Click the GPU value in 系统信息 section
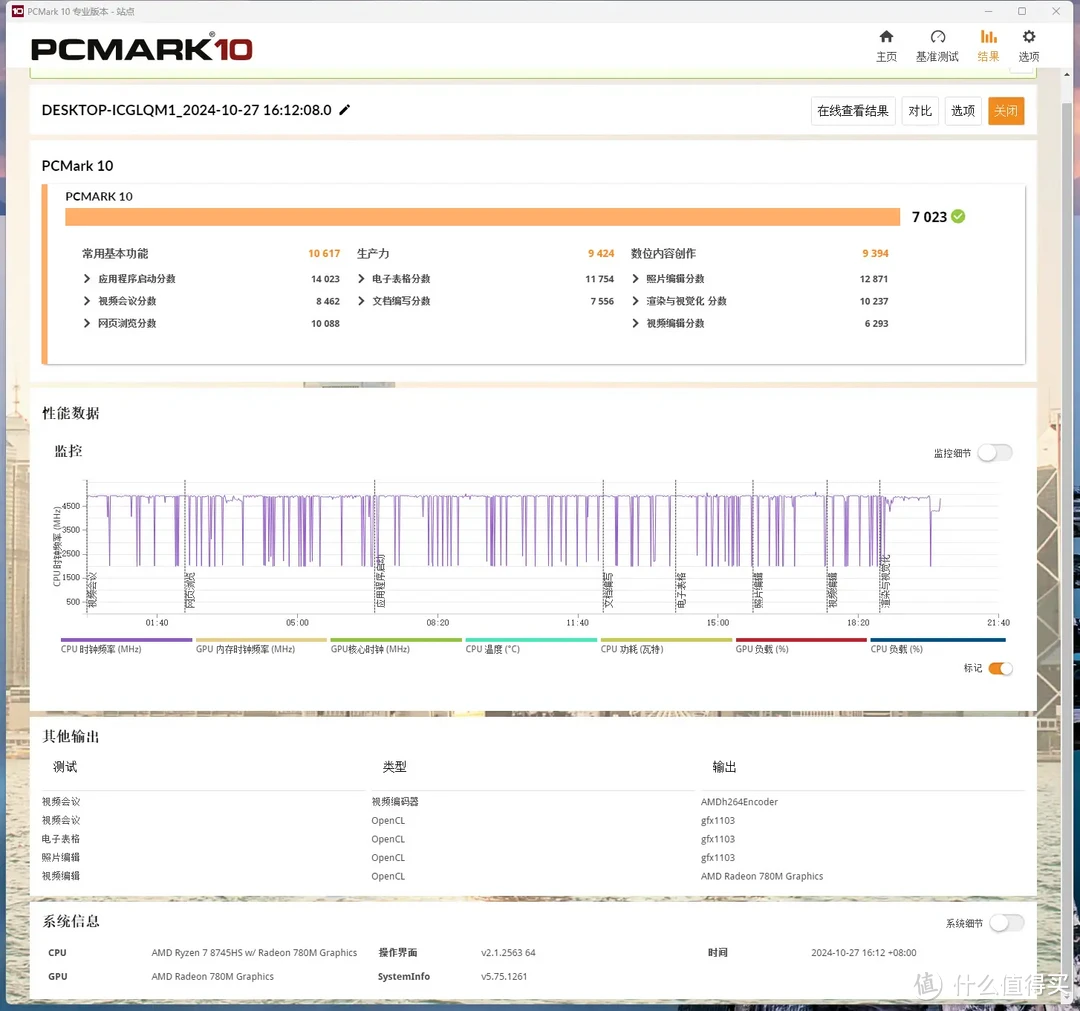The height and width of the screenshot is (1011, 1080). [212, 977]
